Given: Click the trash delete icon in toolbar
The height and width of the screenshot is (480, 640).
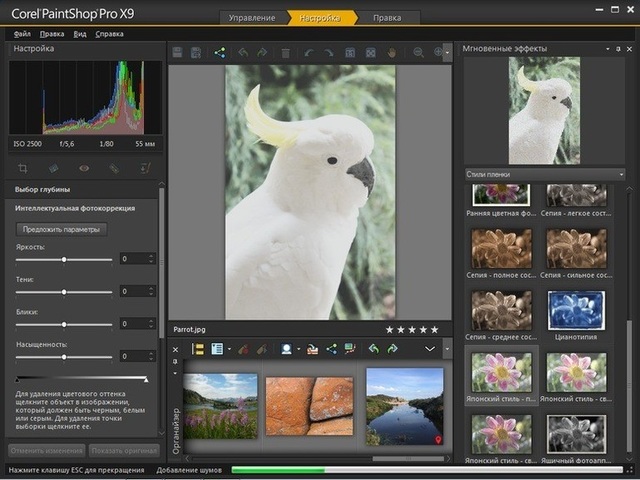Looking at the screenshot, I should click(285, 52).
